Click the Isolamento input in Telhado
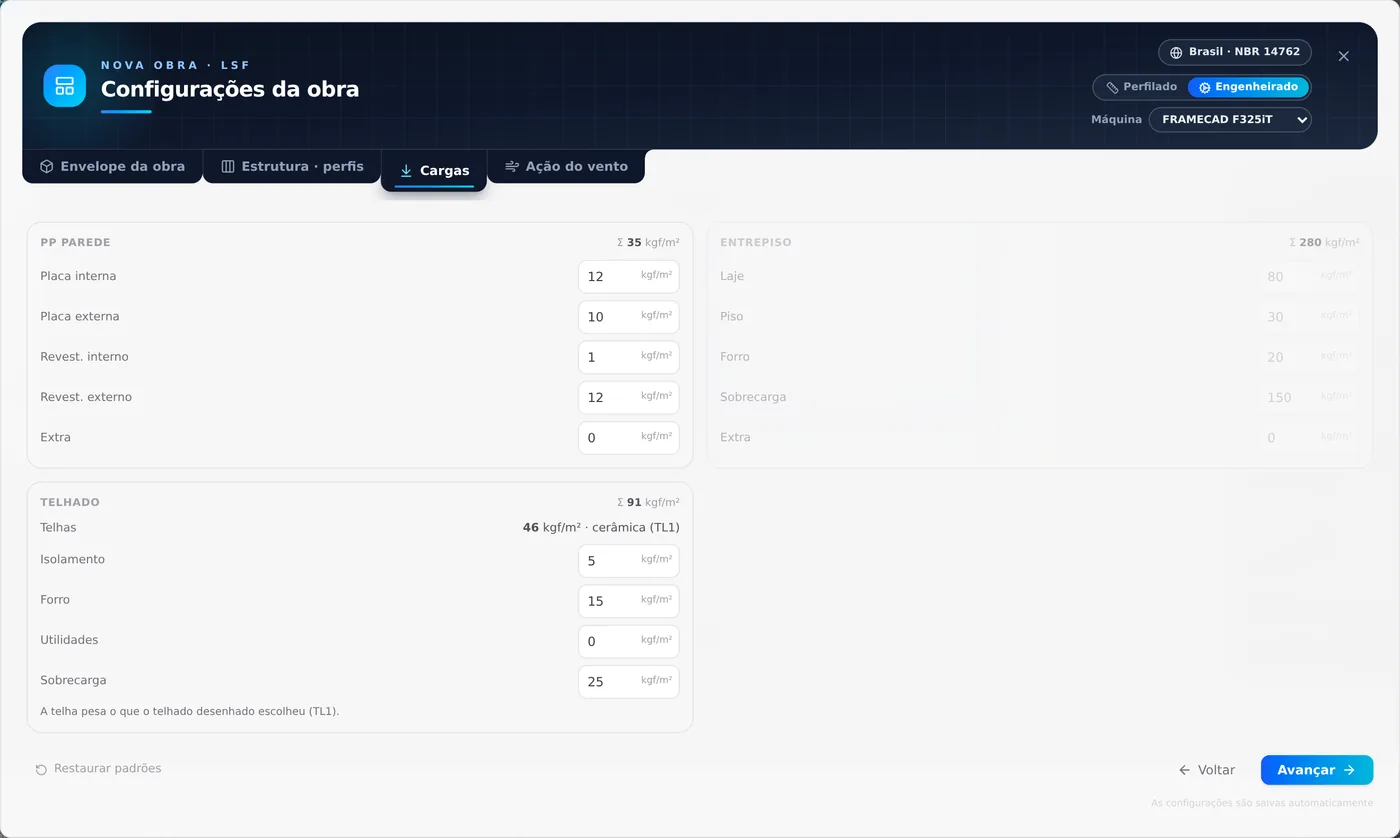Screen dimensions: 1400x838 click(x=629, y=561)
